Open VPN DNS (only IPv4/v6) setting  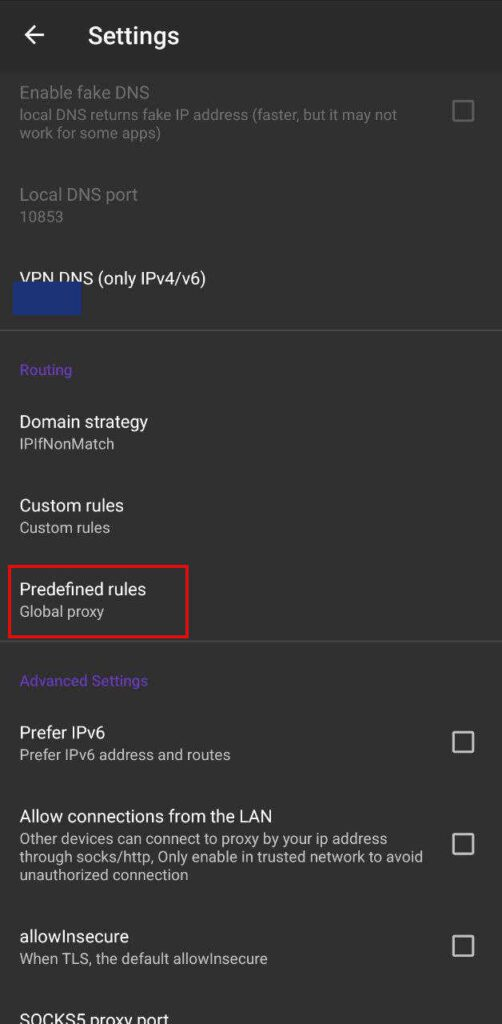click(x=251, y=289)
